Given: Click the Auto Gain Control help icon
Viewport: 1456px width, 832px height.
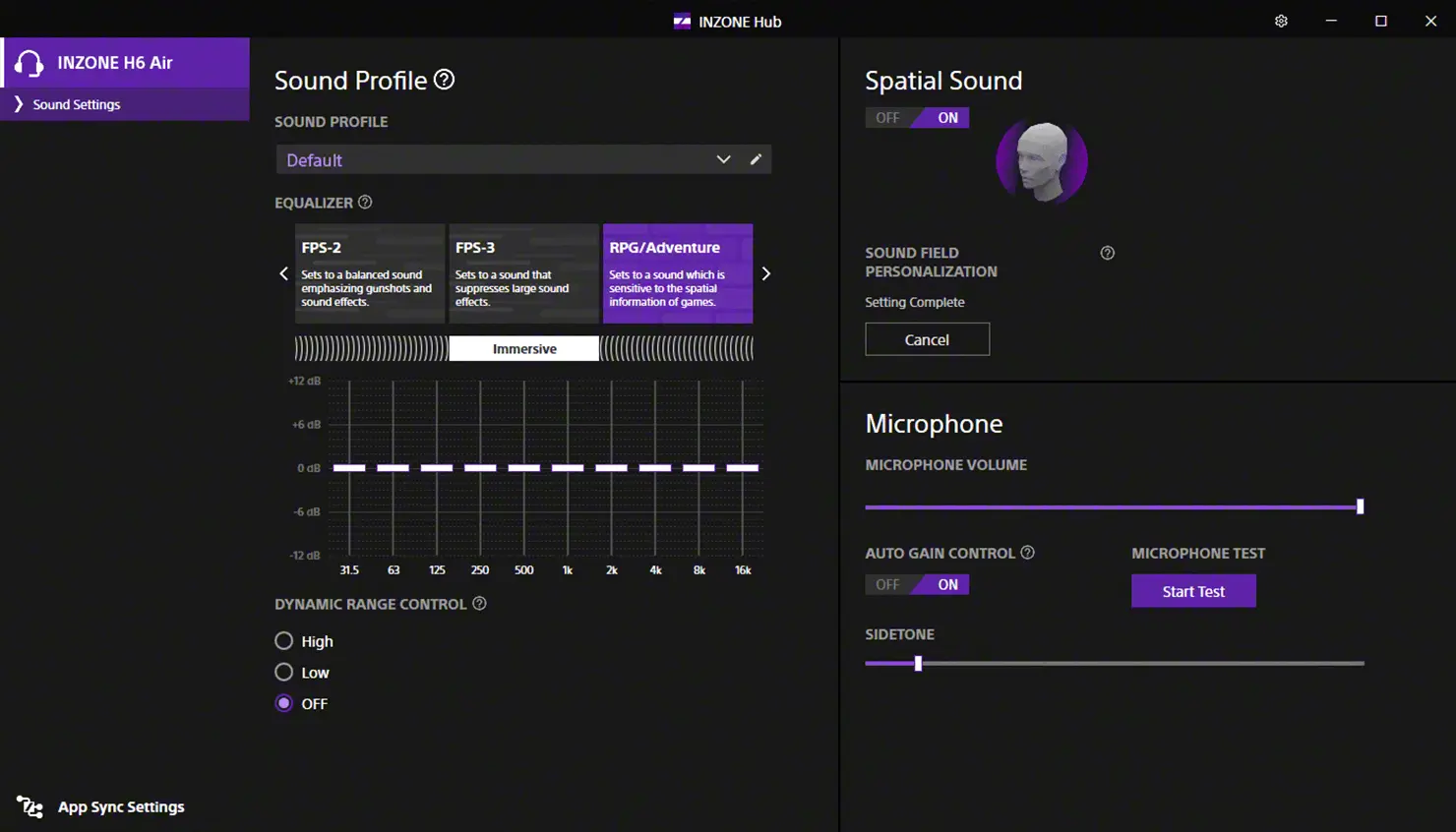Looking at the screenshot, I should click(1027, 553).
